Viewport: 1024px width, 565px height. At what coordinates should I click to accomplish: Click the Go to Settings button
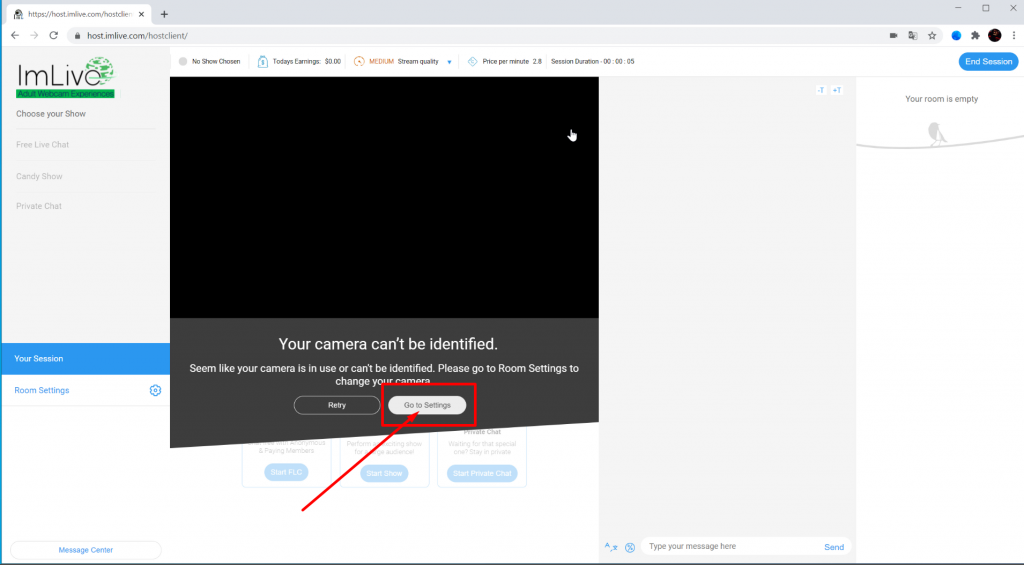tap(427, 405)
